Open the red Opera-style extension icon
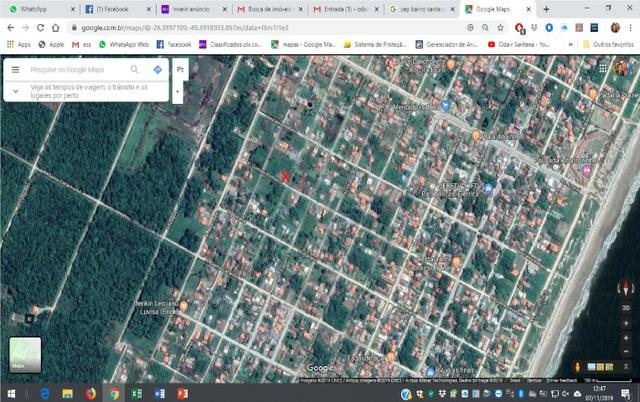 tap(519, 28)
